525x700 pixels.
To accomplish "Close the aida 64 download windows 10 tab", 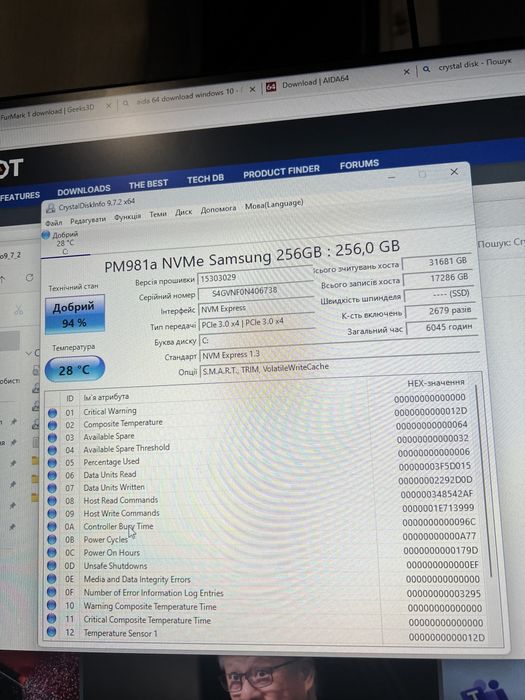I will point(252,90).
